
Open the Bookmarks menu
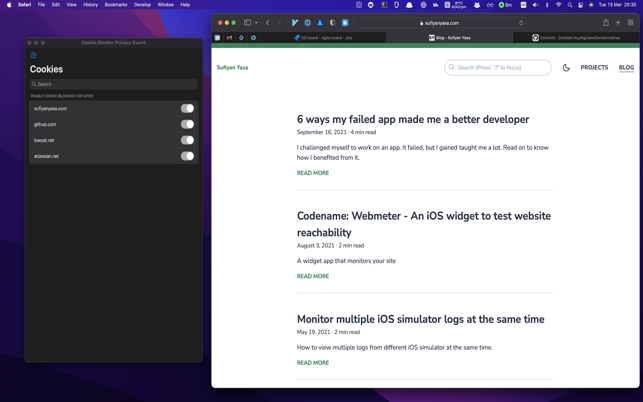[116, 5]
